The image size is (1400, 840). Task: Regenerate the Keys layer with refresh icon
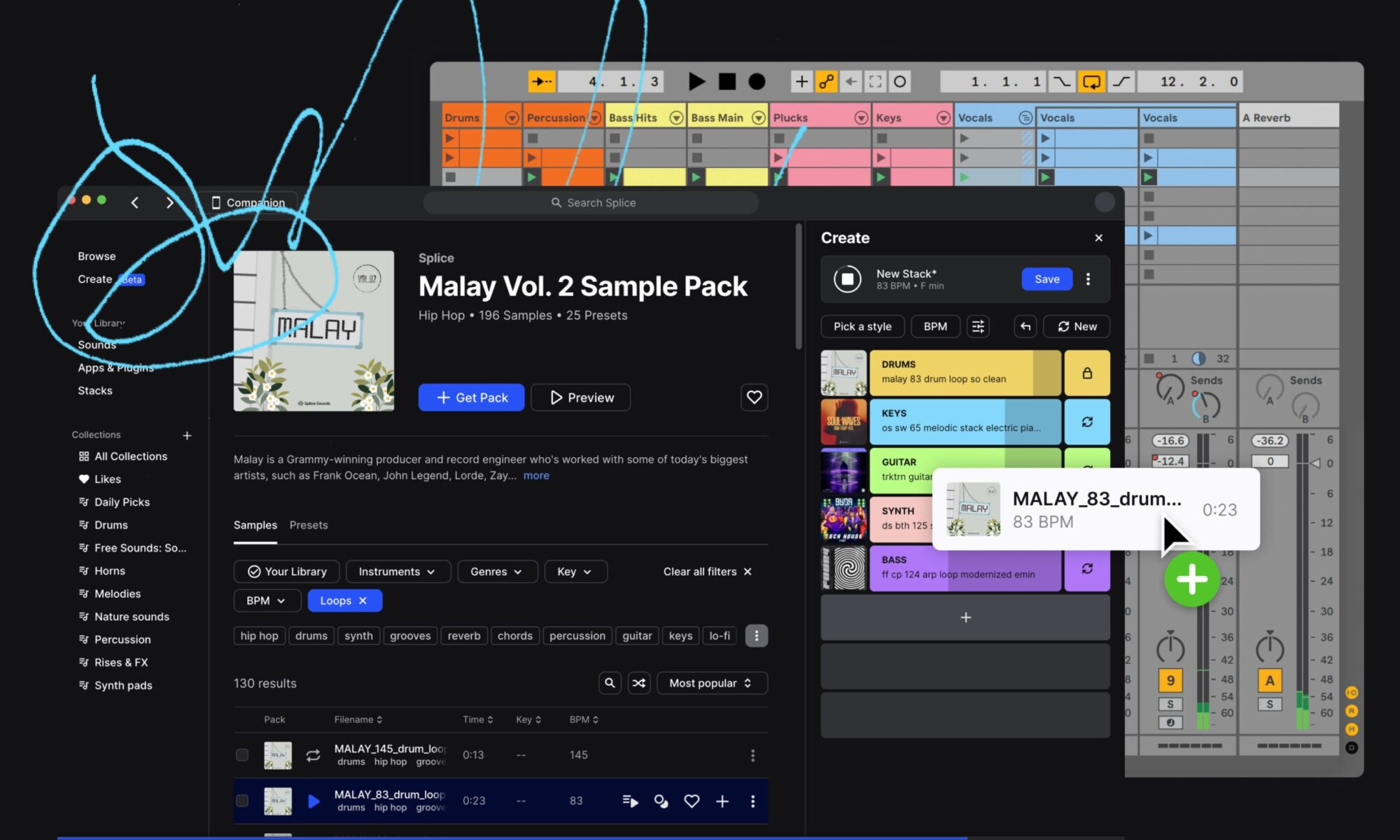[x=1087, y=422]
